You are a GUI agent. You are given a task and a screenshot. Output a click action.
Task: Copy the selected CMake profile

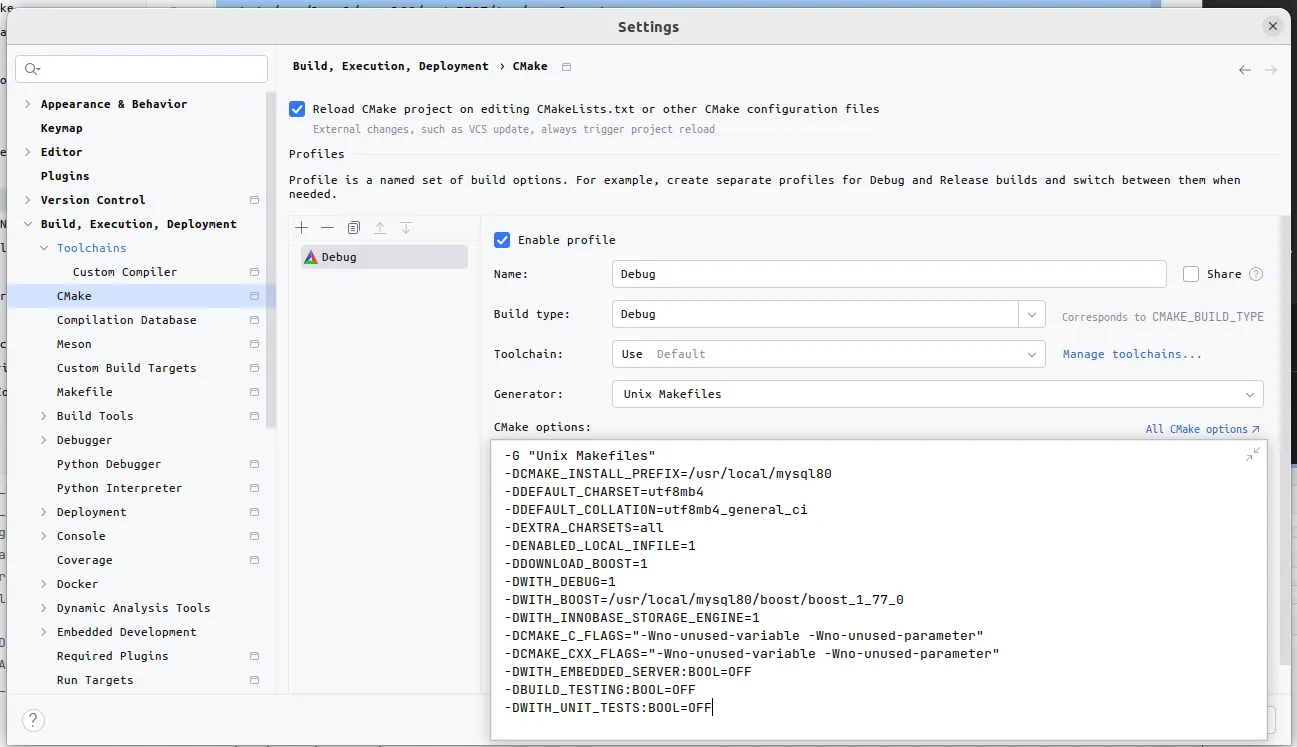(x=354, y=228)
